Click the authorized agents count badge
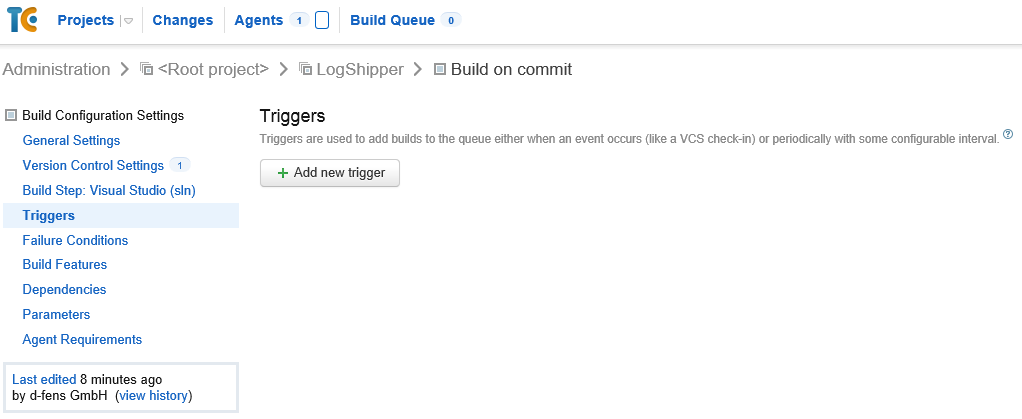Viewport: 1022px width, 419px height. point(300,20)
